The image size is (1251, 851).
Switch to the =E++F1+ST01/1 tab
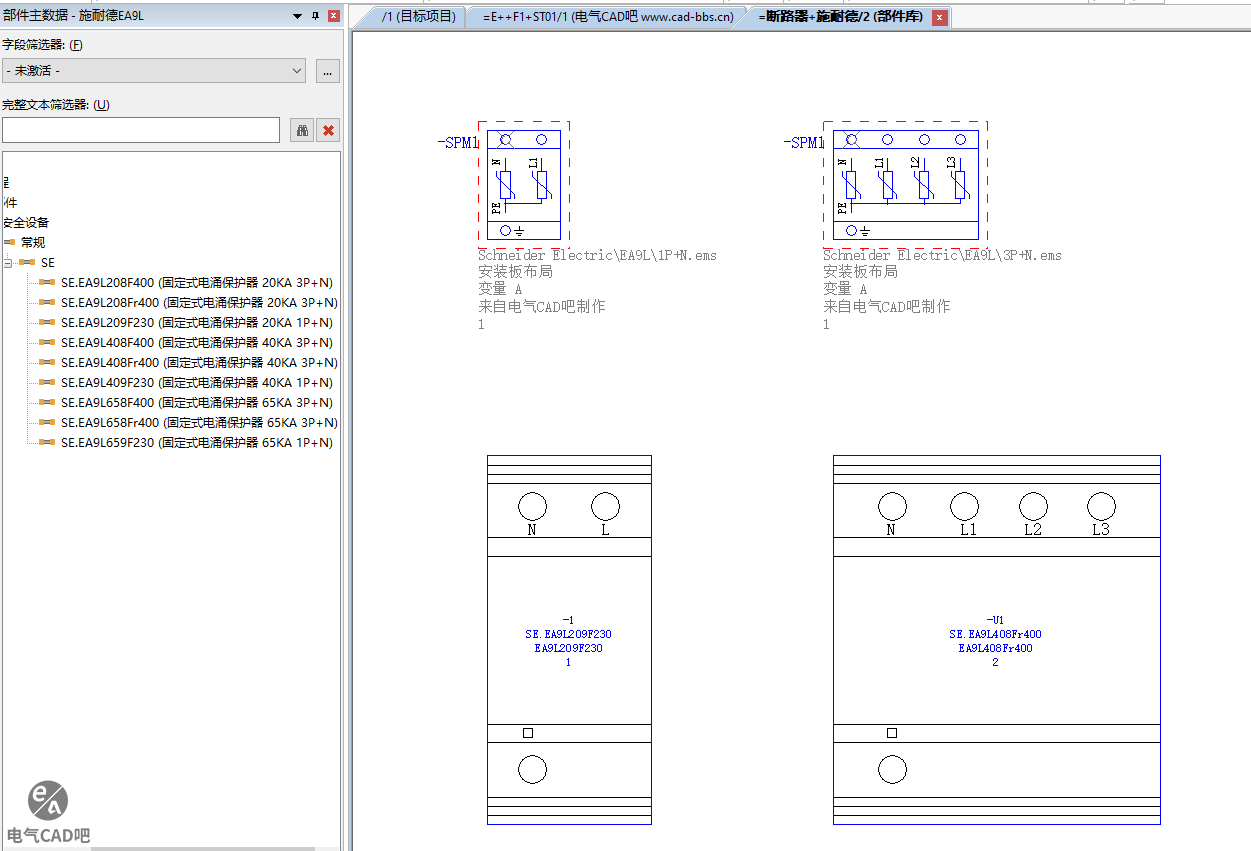(607, 17)
